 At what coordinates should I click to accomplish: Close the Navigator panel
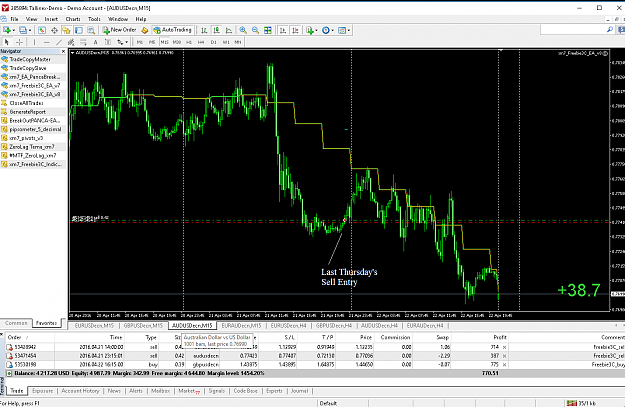(63, 51)
